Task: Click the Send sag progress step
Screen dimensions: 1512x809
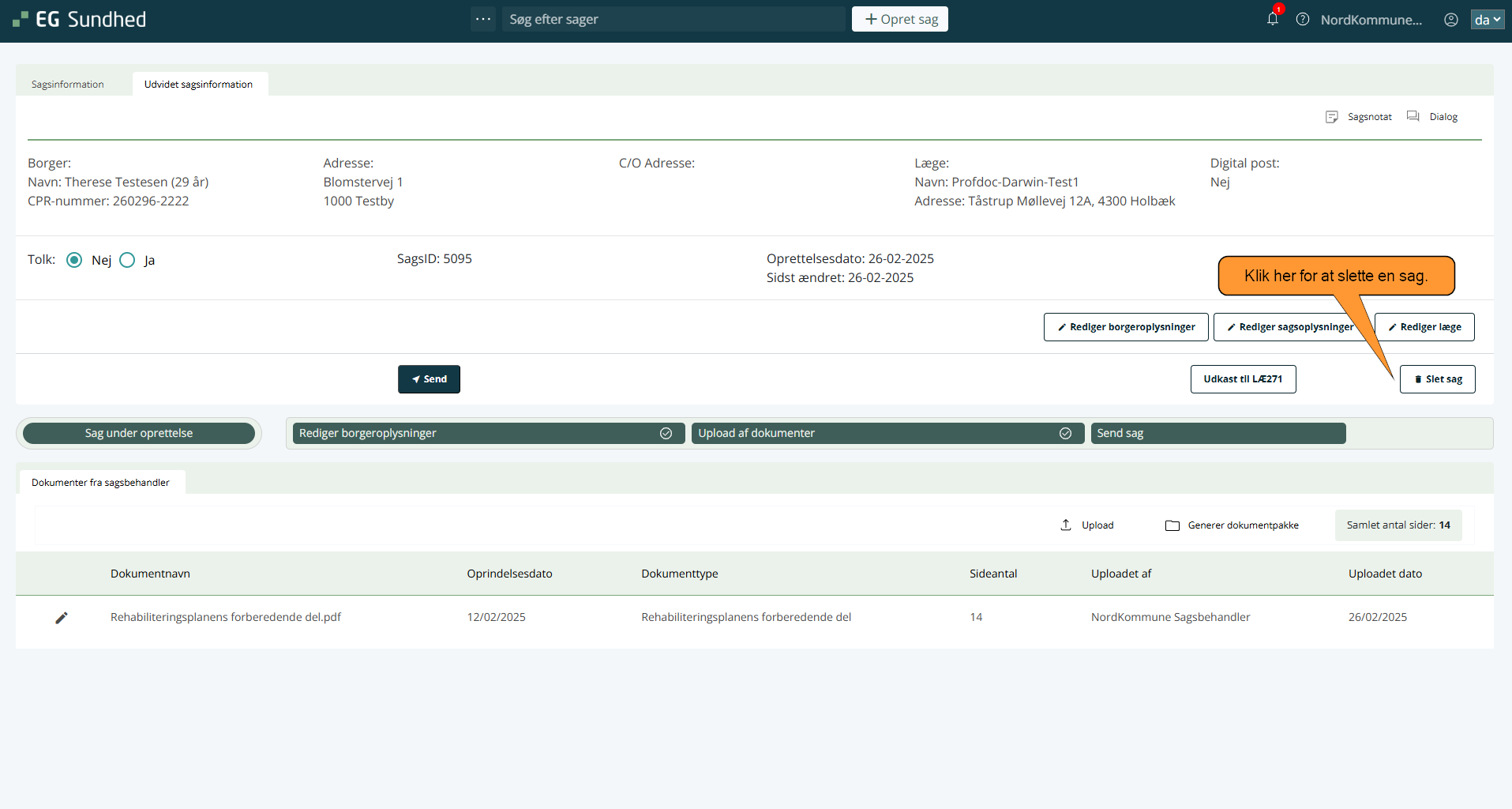Action: pyautogui.click(x=1217, y=433)
